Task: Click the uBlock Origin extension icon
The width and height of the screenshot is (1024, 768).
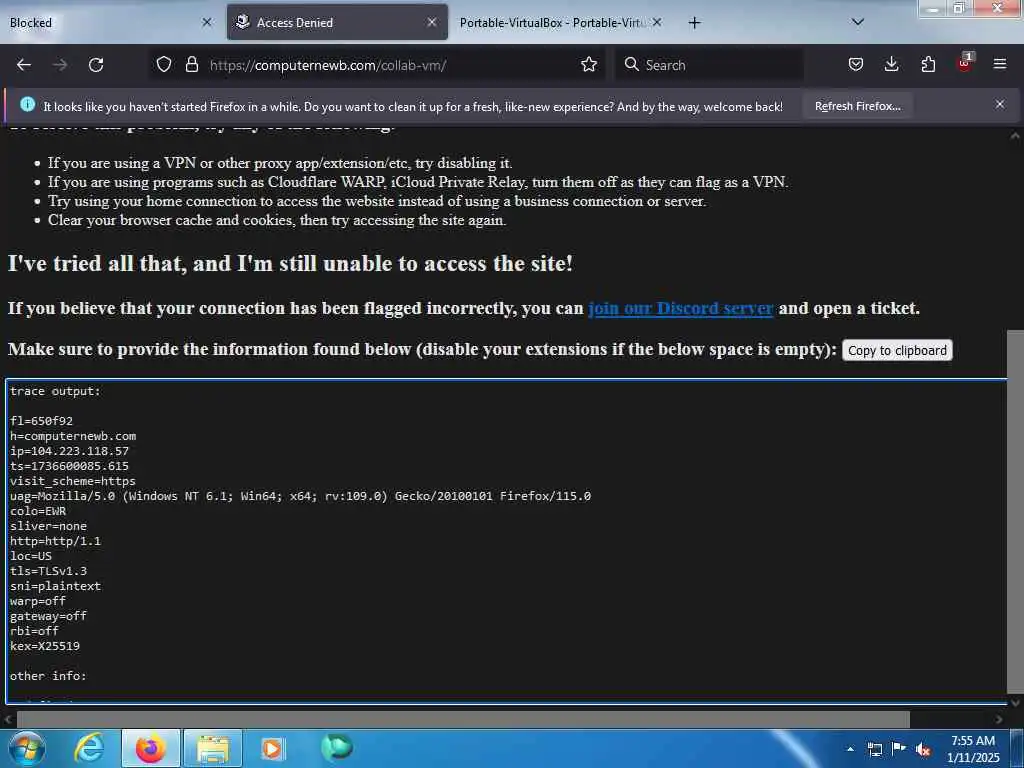Action: [x=965, y=63]
